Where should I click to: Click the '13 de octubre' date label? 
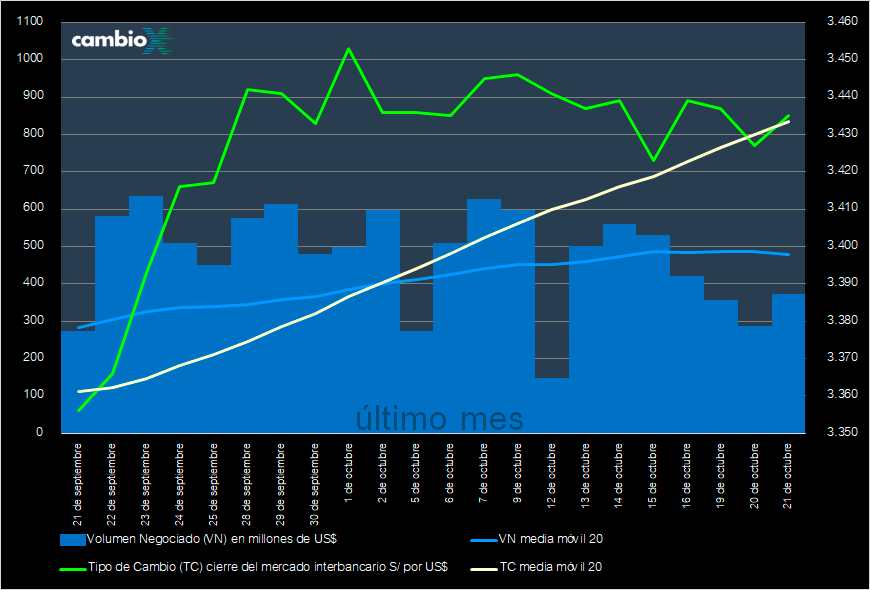point(585,476)
